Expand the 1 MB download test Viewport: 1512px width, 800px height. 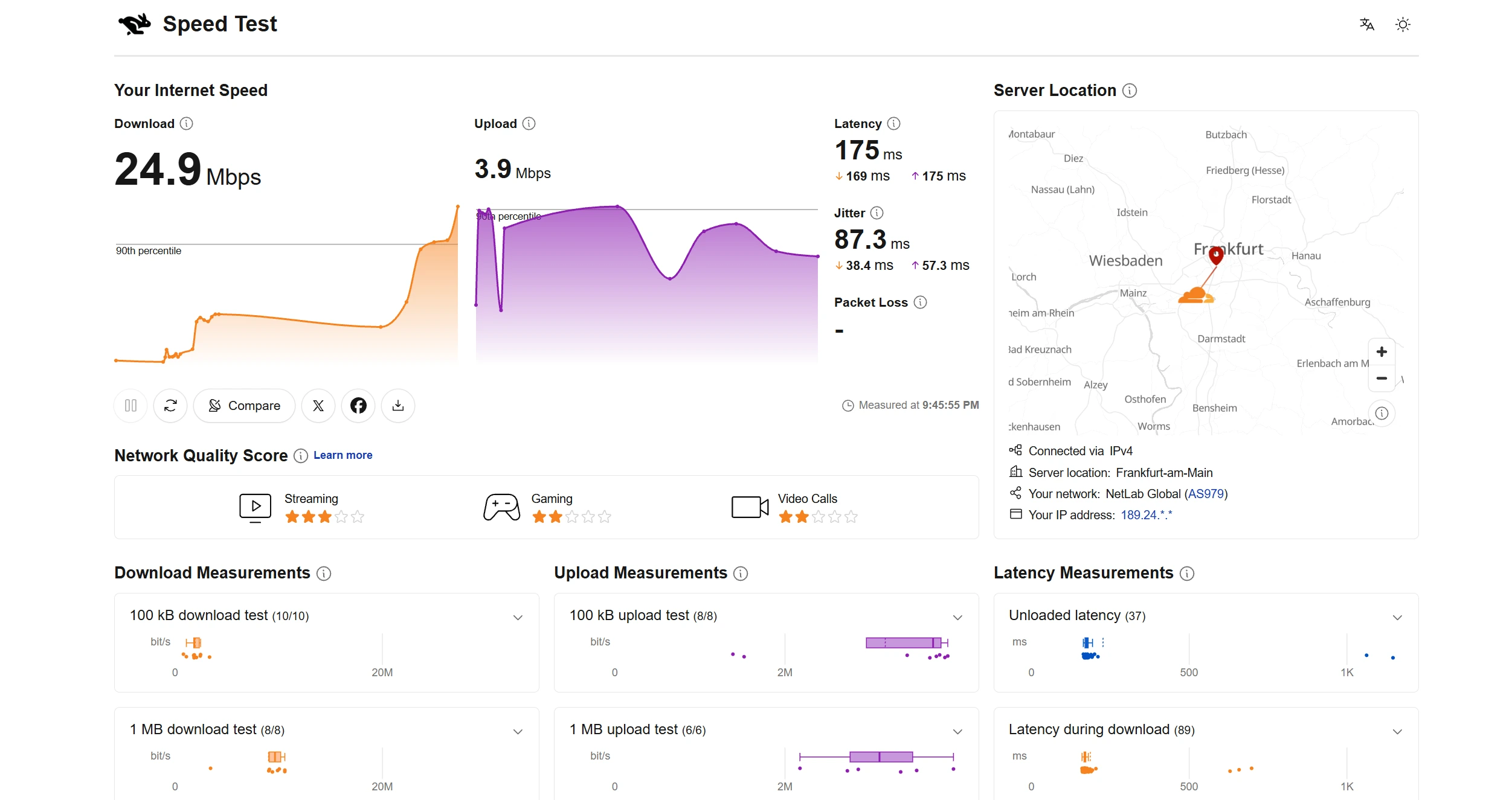pyautogui.click(x=518, y=731)
